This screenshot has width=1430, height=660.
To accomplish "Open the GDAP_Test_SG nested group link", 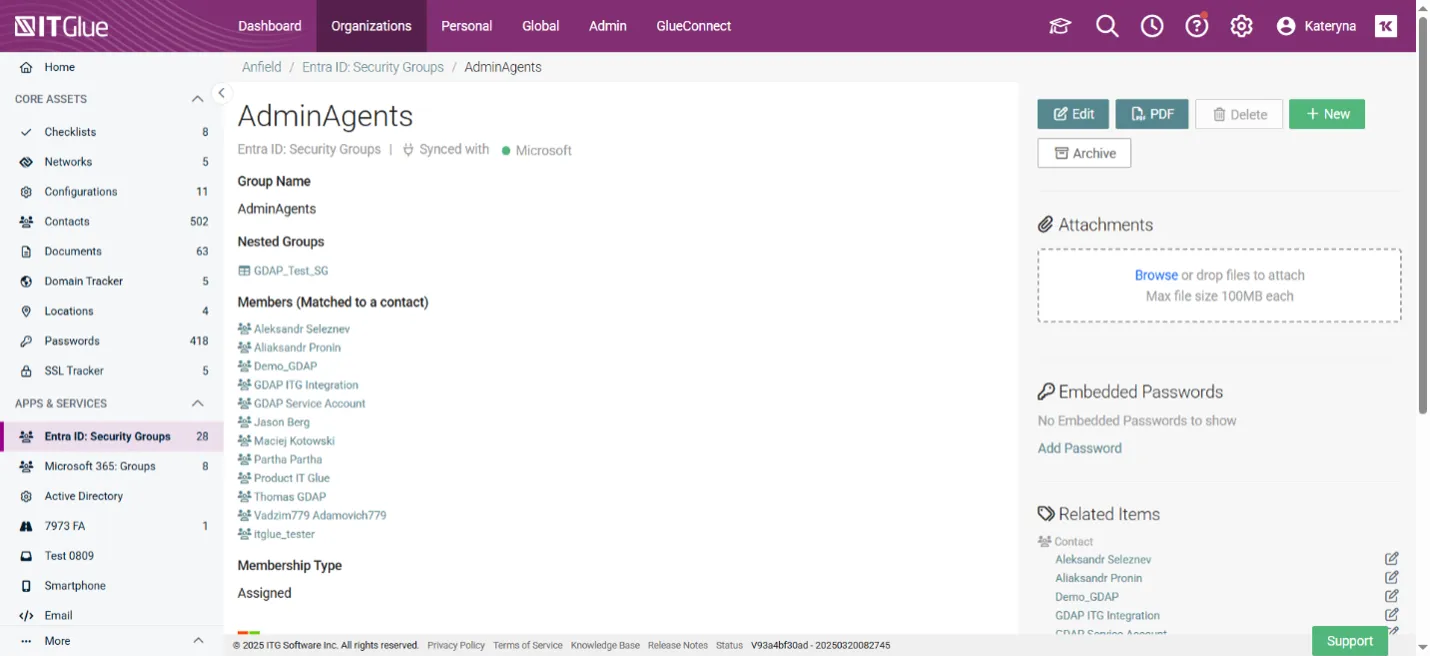I will pos(290,271).
